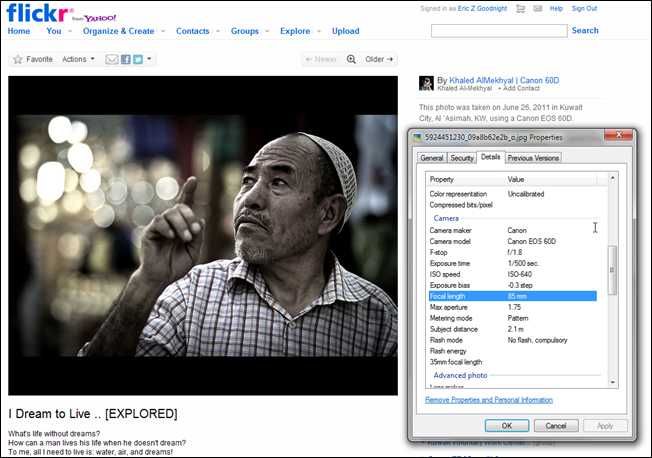This screenshot has width=652, height=458.
Task: Share photo on Facebook icon
Action: (126, 59)
